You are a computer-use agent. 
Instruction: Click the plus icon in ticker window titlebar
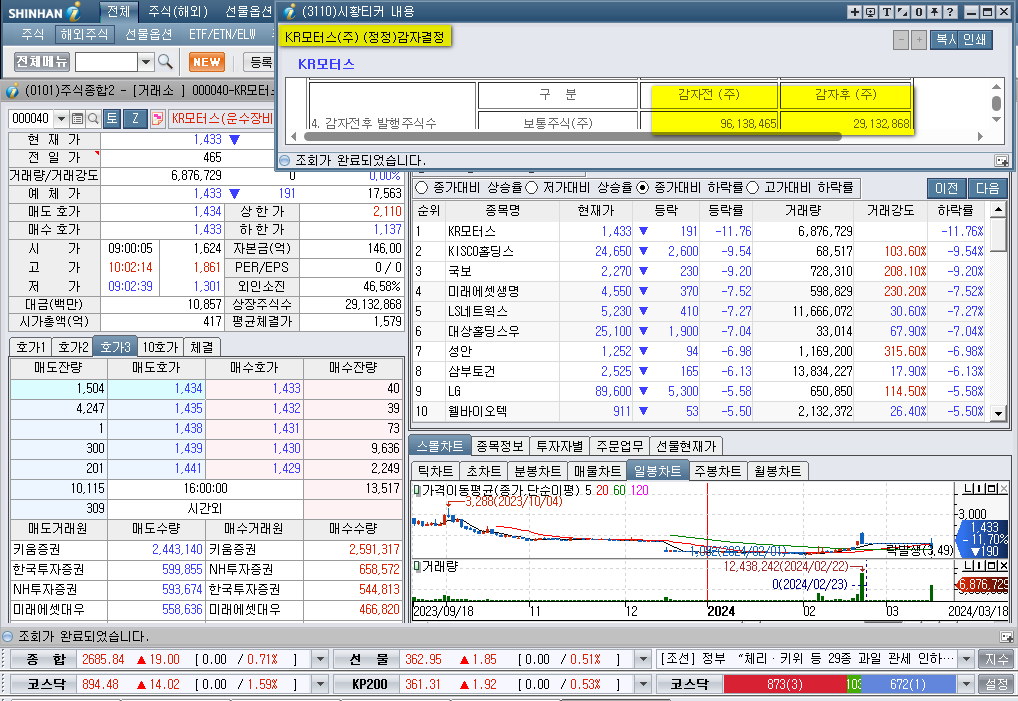coord(854,12)
